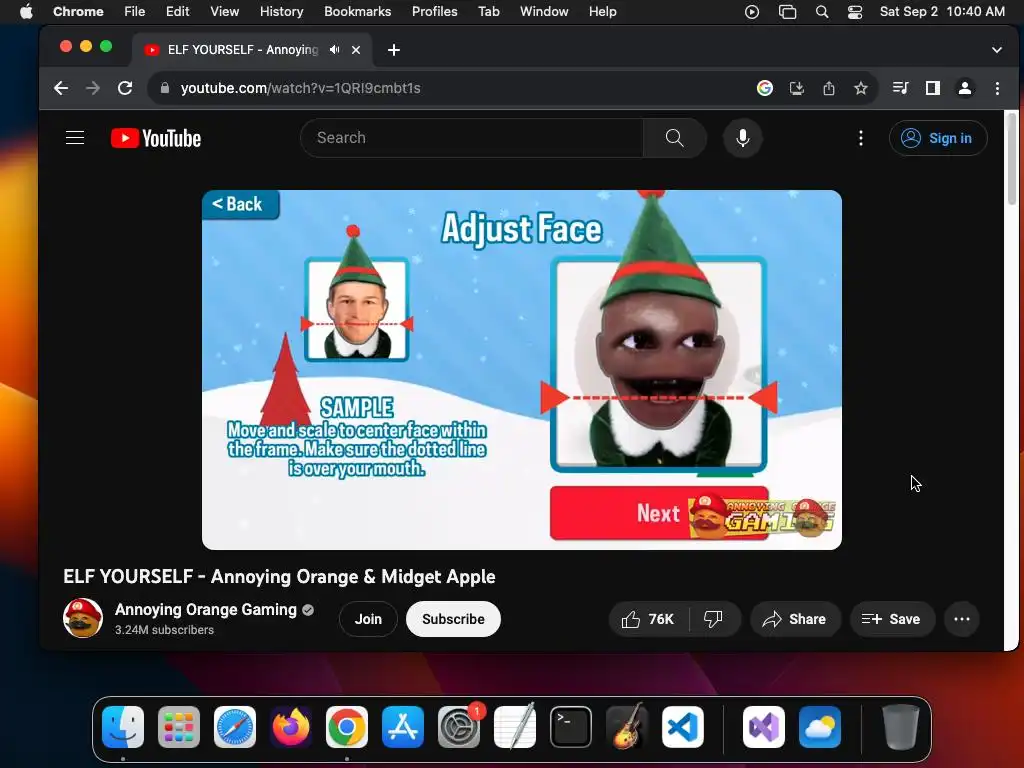Viewport: 1024px width, 768px height.
Task: Start voice search with the microphone
Action: [x=743, y=138]
